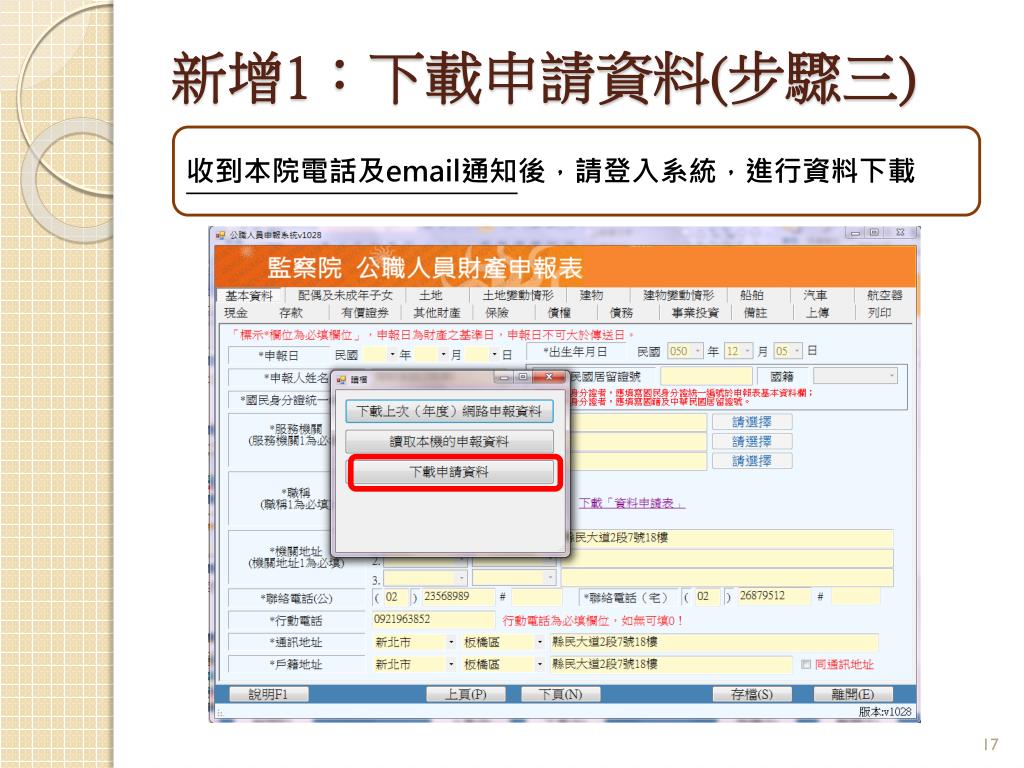The image size is (1024, 768).
Task: Click the 聯絡電話（宅） area code field
Action: [705, 597]
